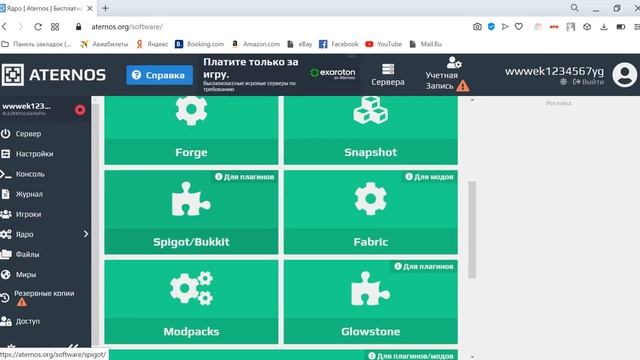
Task: Click the Для плагинов info badge on Glowstone
Action: click(x=424, y=267)
